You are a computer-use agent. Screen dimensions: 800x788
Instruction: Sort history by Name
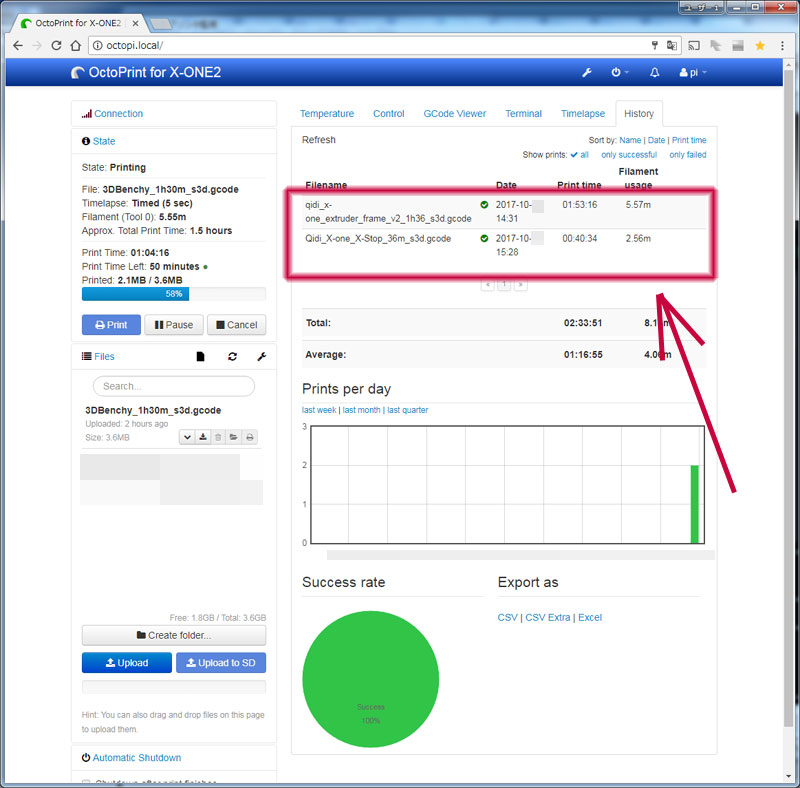631,140
